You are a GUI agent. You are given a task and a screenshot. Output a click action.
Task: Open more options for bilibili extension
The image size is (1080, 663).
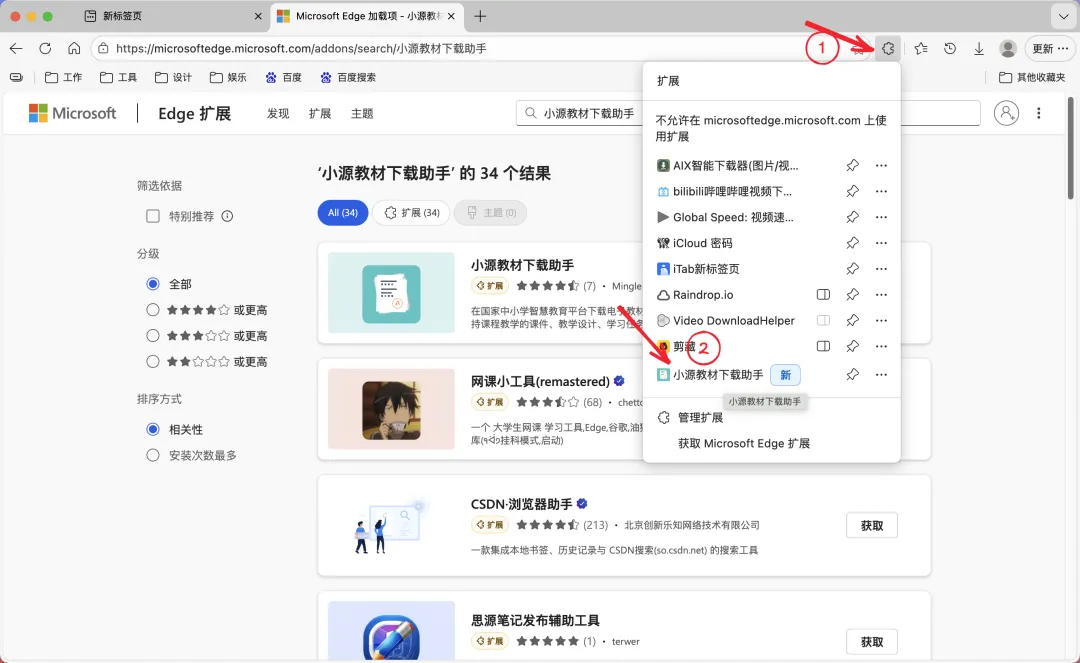(882, 191)
